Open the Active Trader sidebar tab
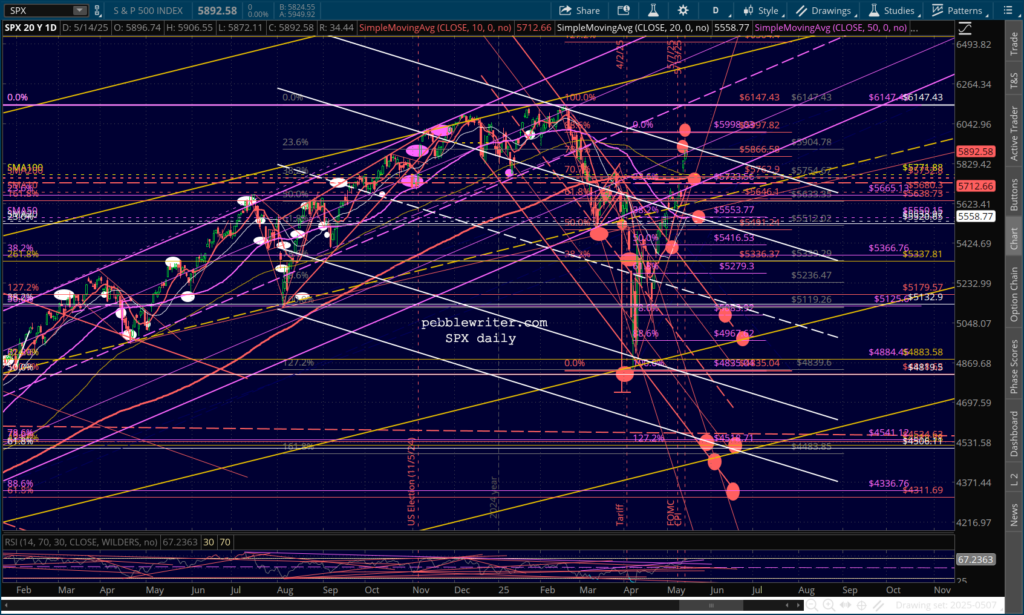This screenshot has height=615, width=1024. tap(1013, 132)
